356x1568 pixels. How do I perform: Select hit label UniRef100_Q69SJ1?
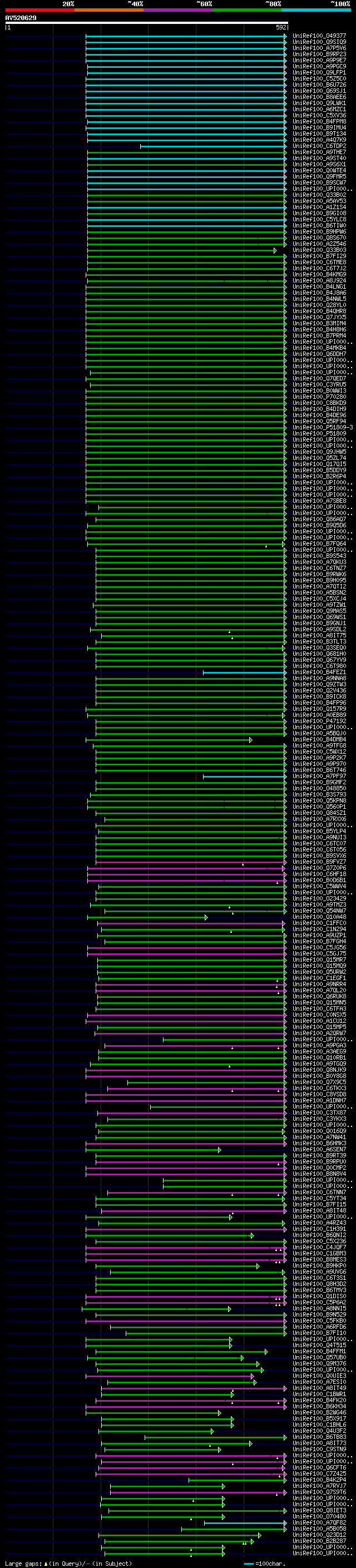click(x=319, y=91)
